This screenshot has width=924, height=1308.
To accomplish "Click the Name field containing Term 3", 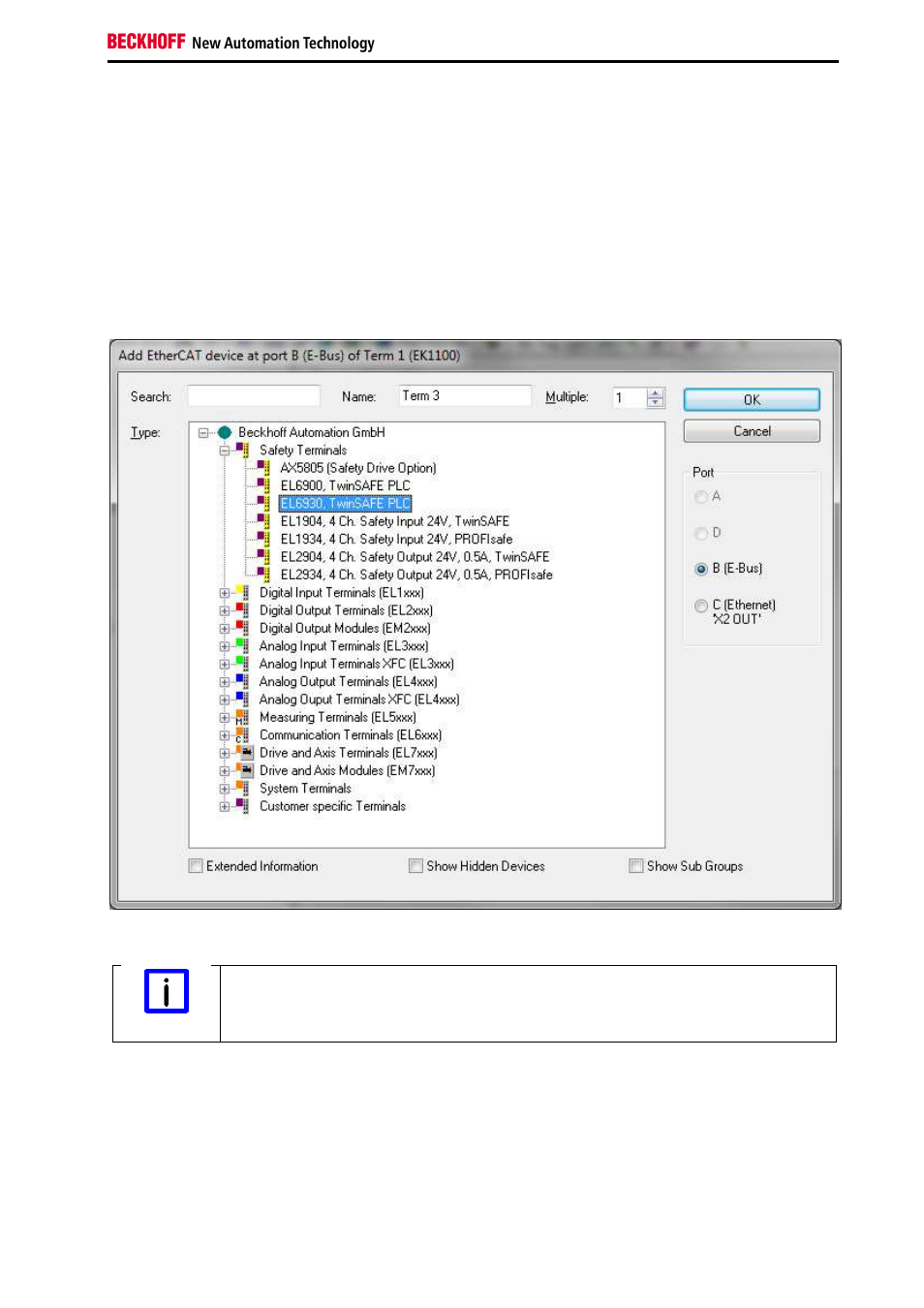I will (x=465, y=396).
